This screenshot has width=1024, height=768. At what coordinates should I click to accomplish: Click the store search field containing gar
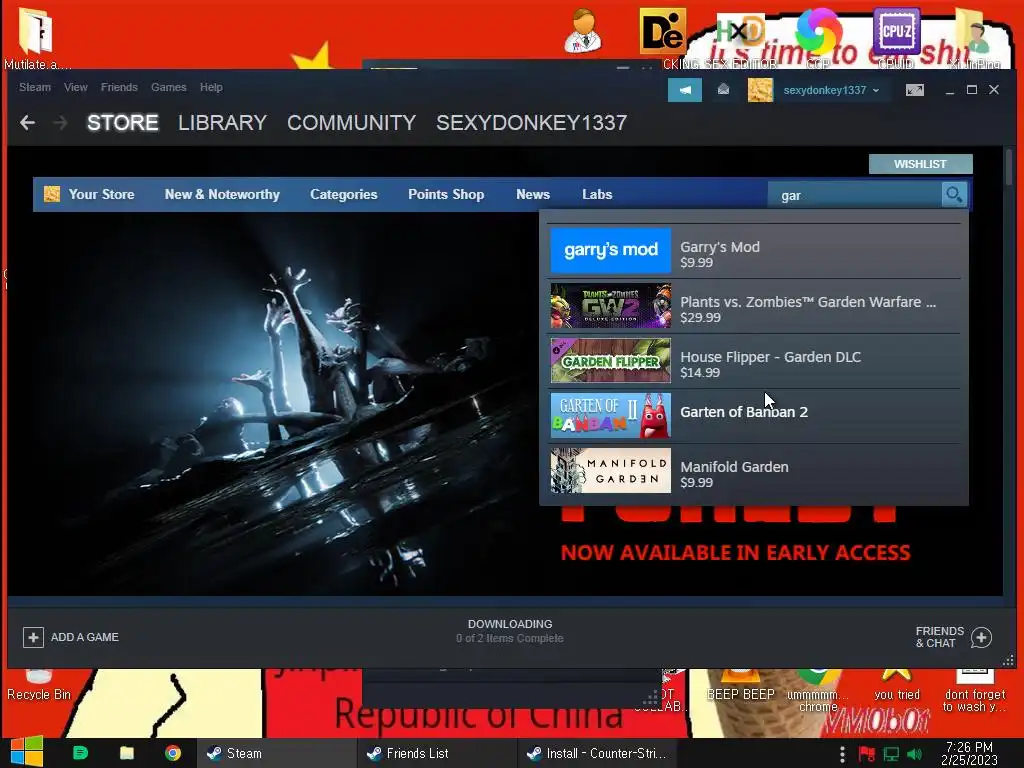click(854, 195)
